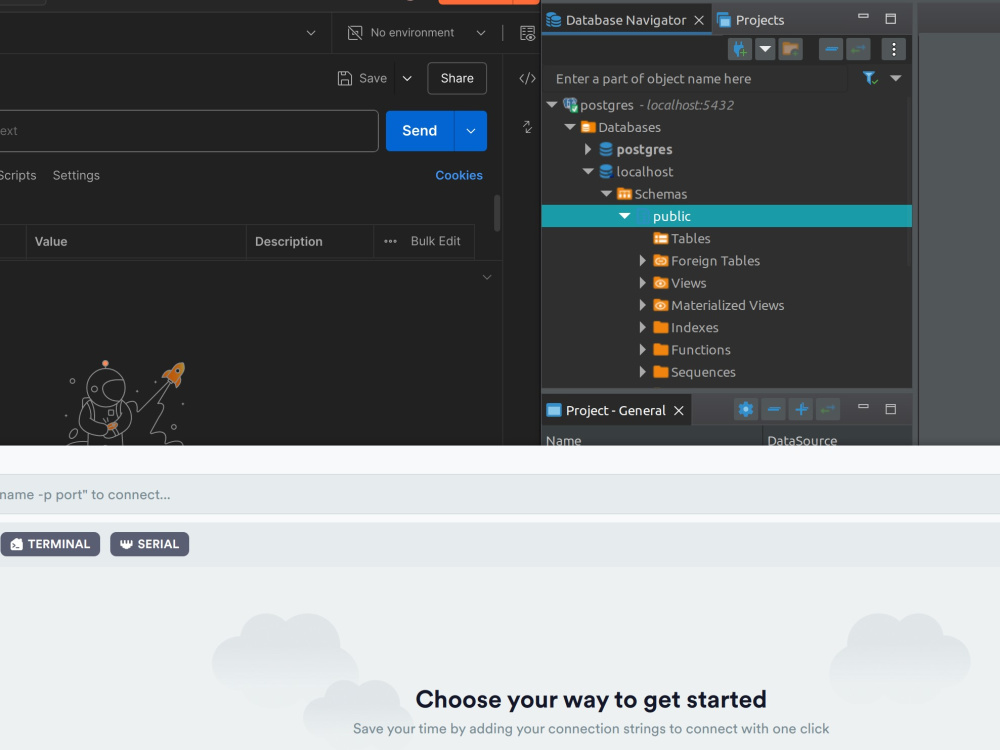Click the Foreign Tables link icon
The image size is (1000, 750).
[661, 261]
